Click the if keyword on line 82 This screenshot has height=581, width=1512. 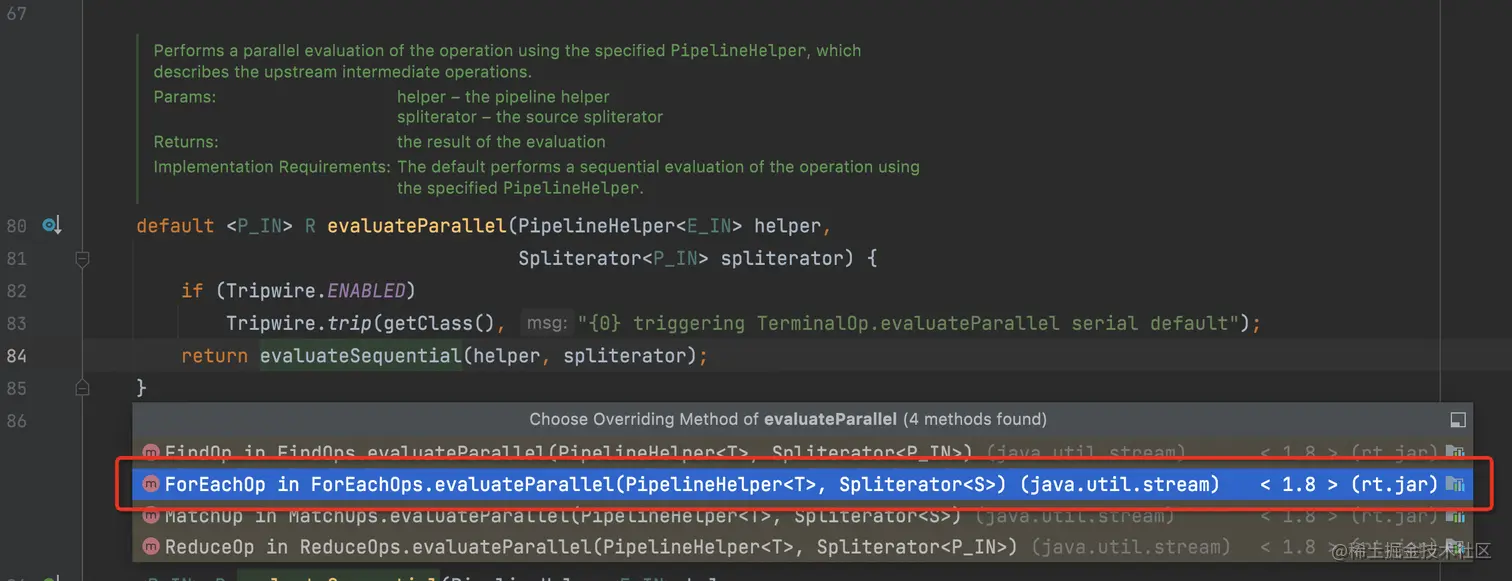coord(192,291)
